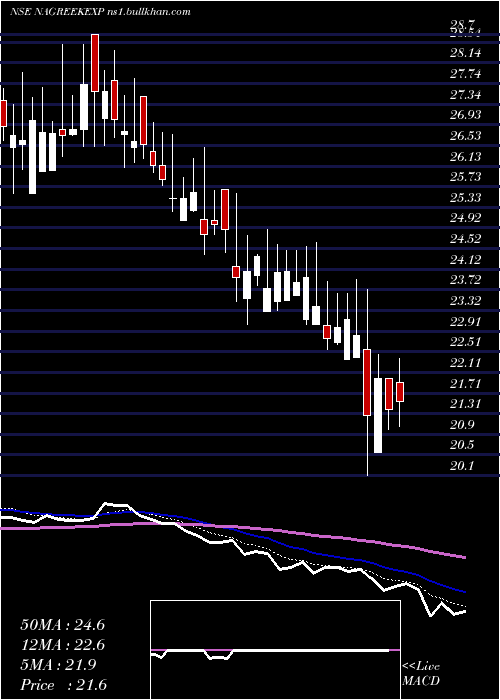Click the 24.52 price axis label
500x700 pixels.
point(466,238)
